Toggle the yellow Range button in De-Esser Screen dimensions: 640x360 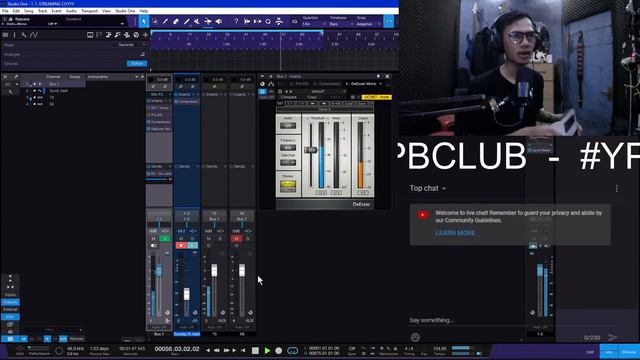288,185
